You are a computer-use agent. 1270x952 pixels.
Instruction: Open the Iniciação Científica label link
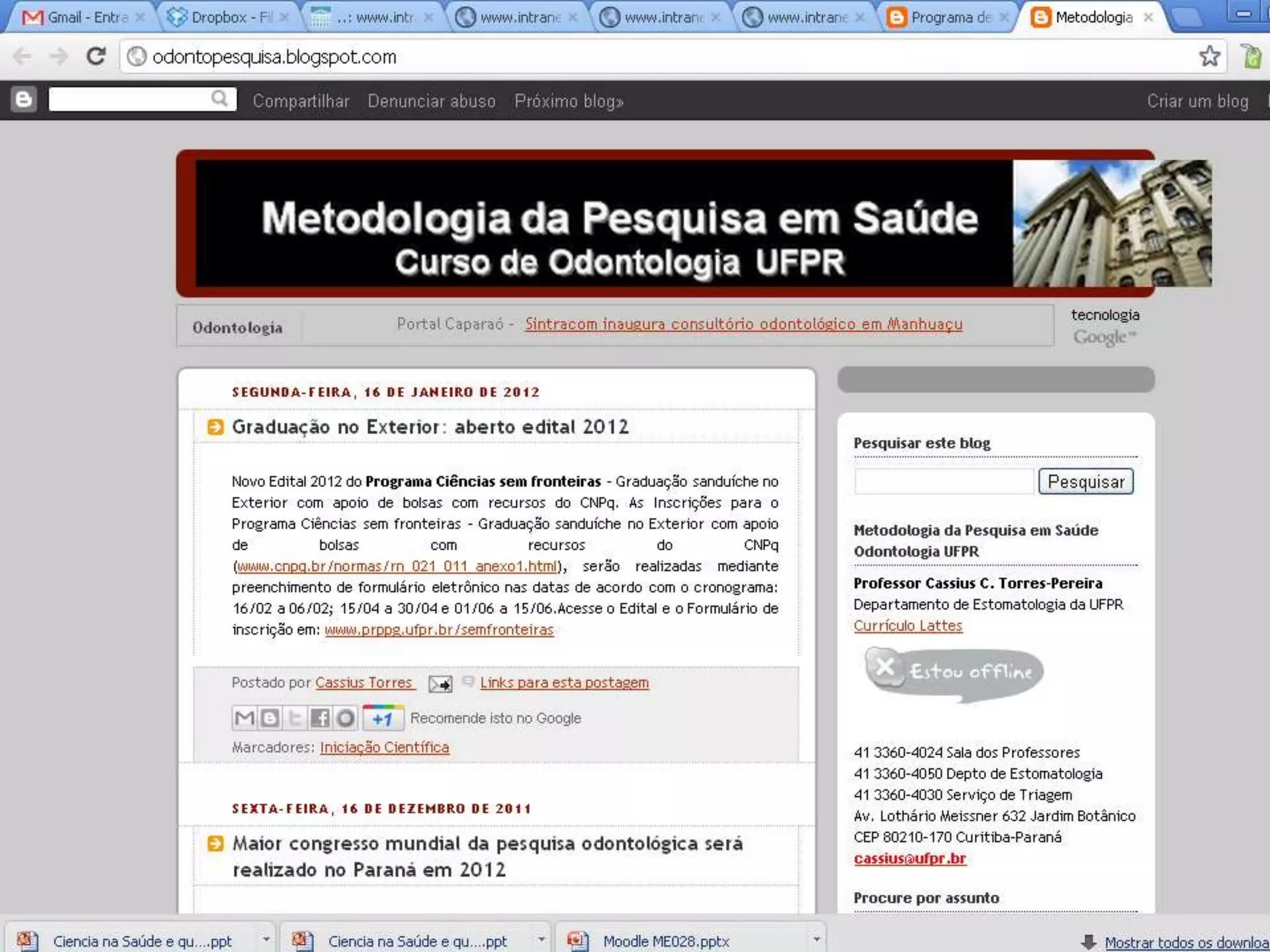click(384, 747)
